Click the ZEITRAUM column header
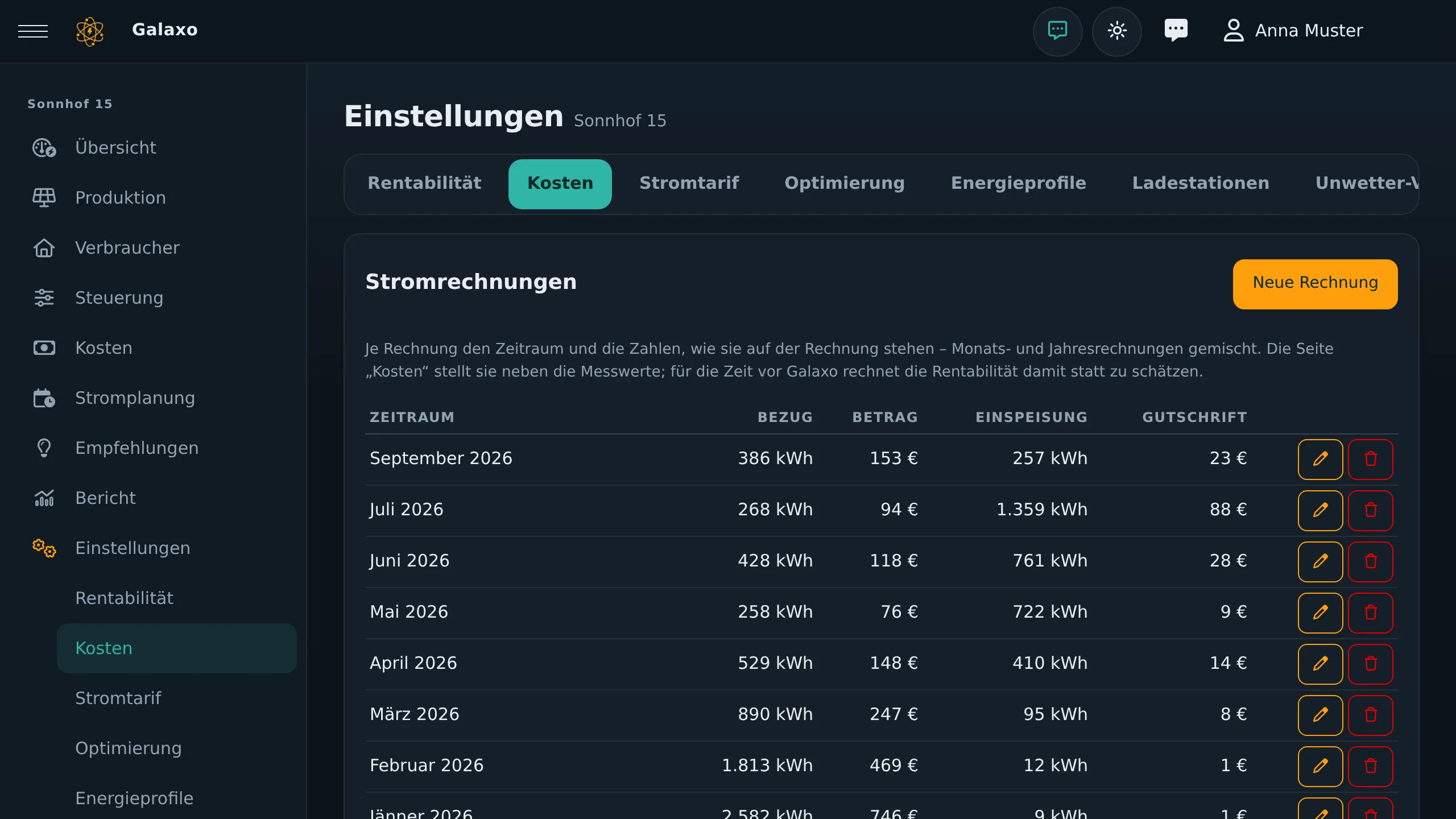The width and height of the screenshot is (1456, 819). [412, 417]
